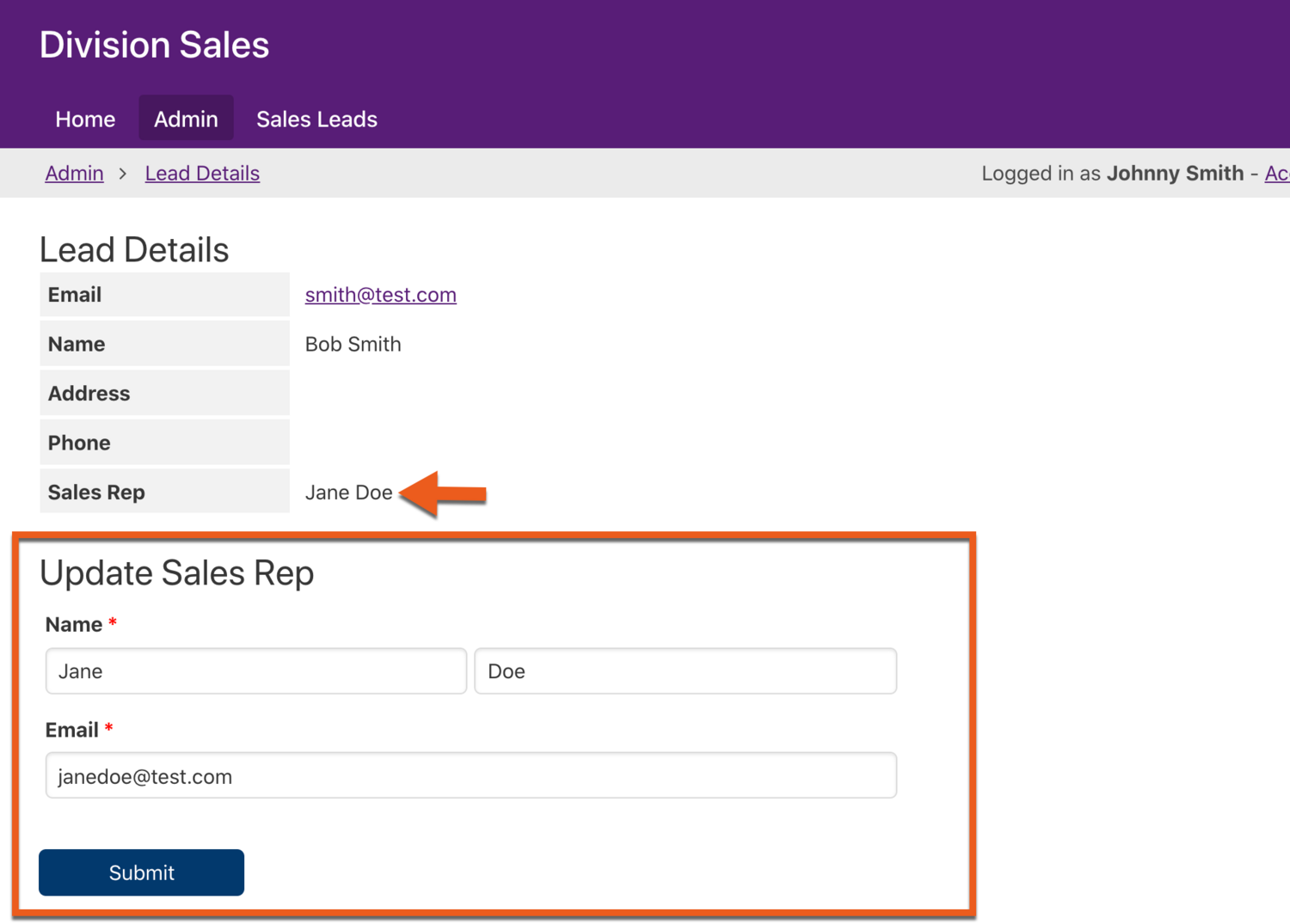Click the Jane Doe sales rep value
Screen dimensions: 1290x924
pyautogui.click(x=348, y=493)
